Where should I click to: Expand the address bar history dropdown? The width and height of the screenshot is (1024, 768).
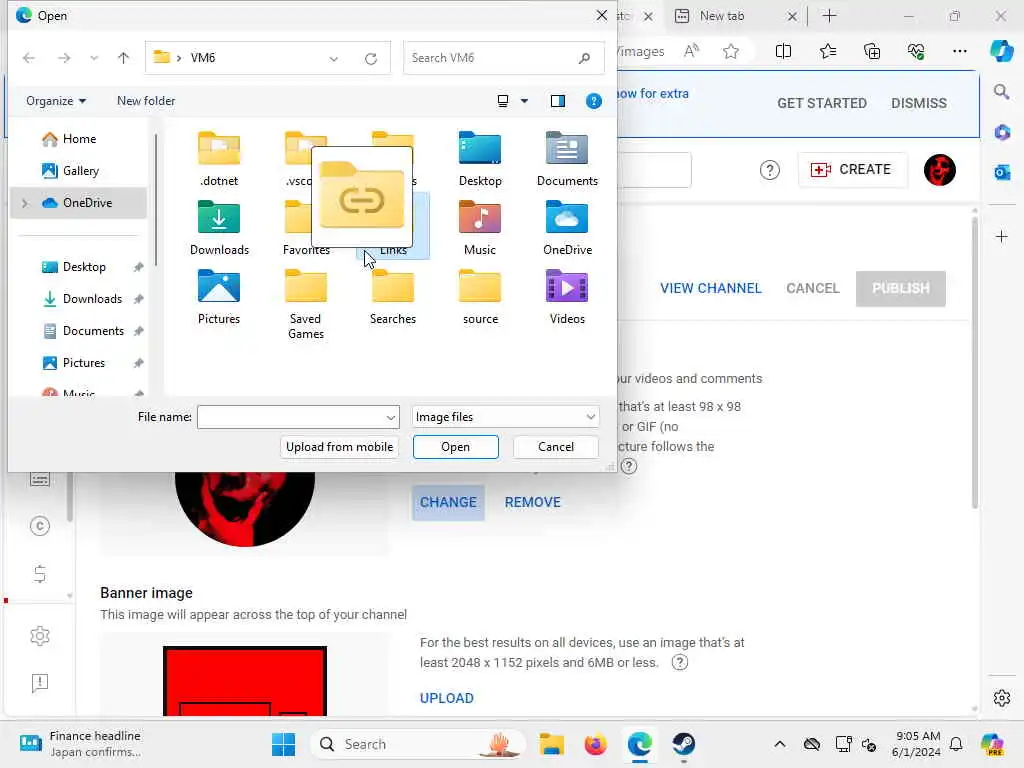point(334,59)
